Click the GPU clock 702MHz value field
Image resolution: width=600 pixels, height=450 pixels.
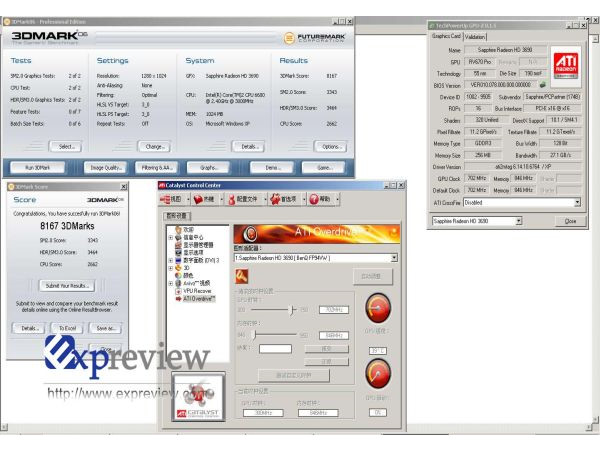pos(334,310)
